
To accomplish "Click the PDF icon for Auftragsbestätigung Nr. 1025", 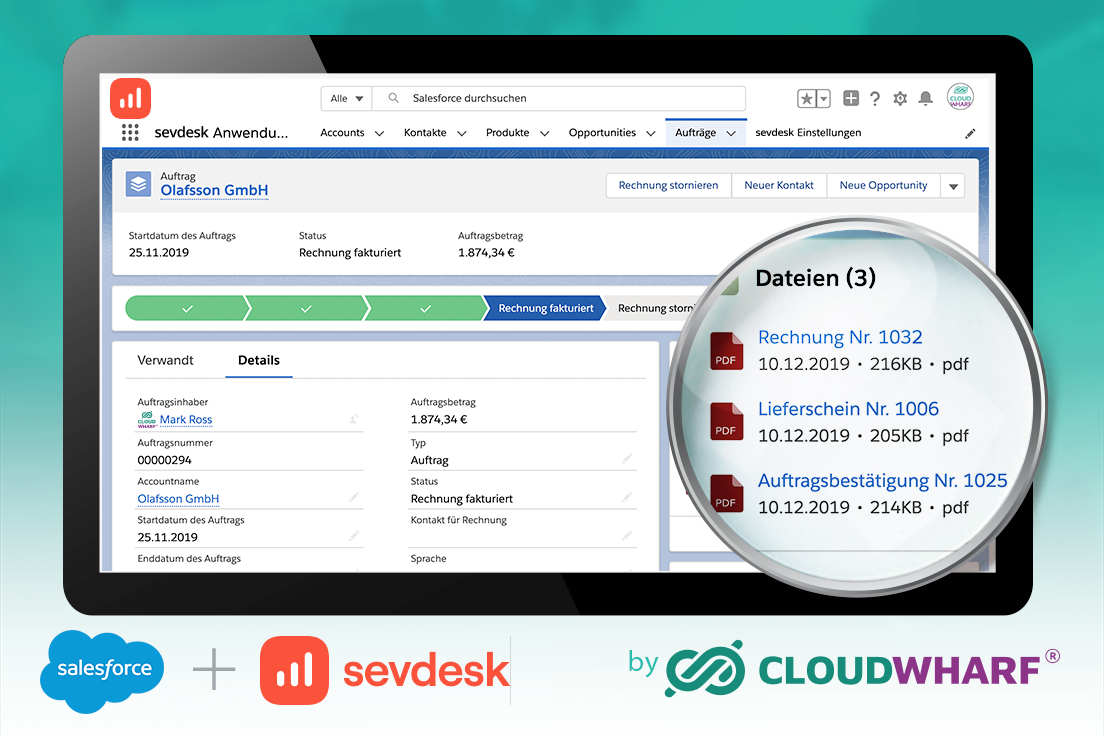I will [x=726, y=493].
